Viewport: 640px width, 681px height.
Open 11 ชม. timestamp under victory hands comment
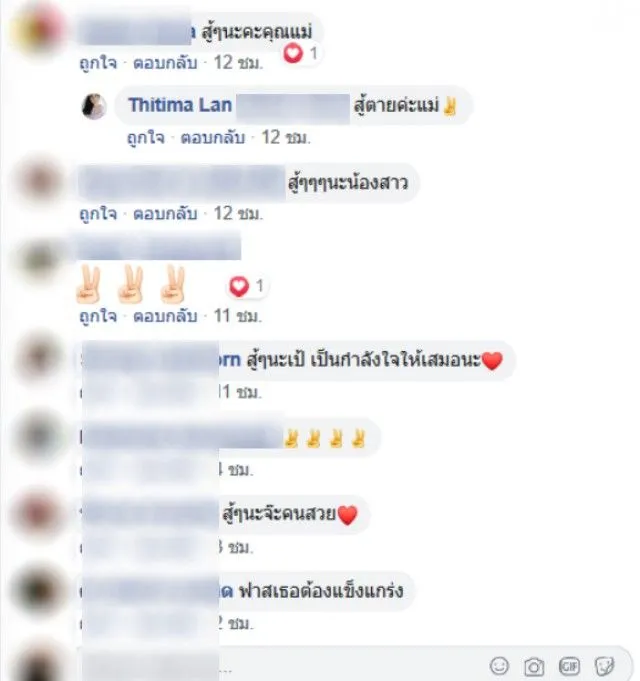pos(238,316)
